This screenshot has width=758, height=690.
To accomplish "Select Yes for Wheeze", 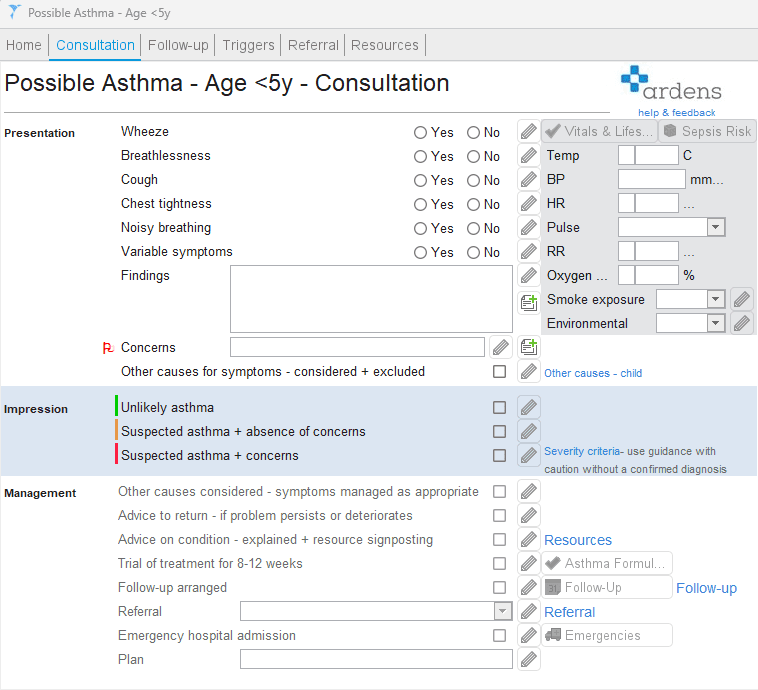I will tap(421, 132).
